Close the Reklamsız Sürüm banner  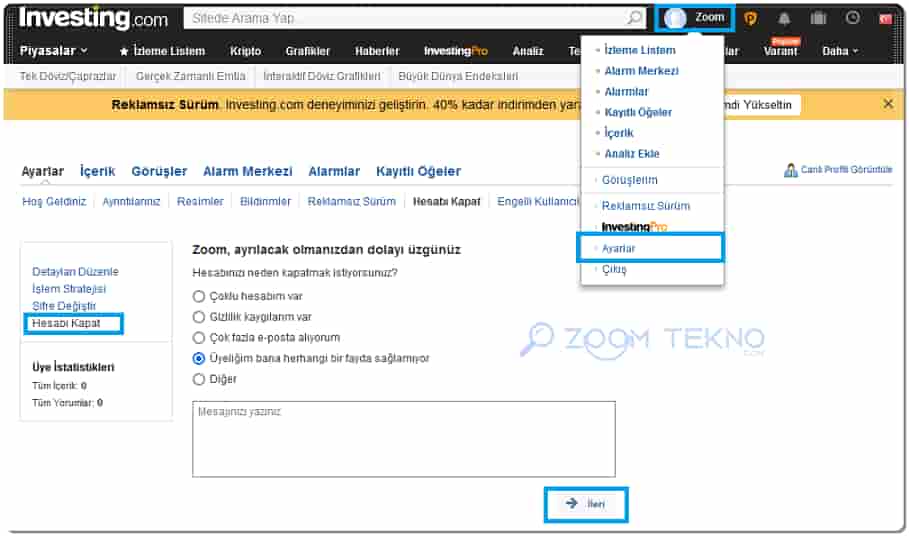(x=888, y=104)
